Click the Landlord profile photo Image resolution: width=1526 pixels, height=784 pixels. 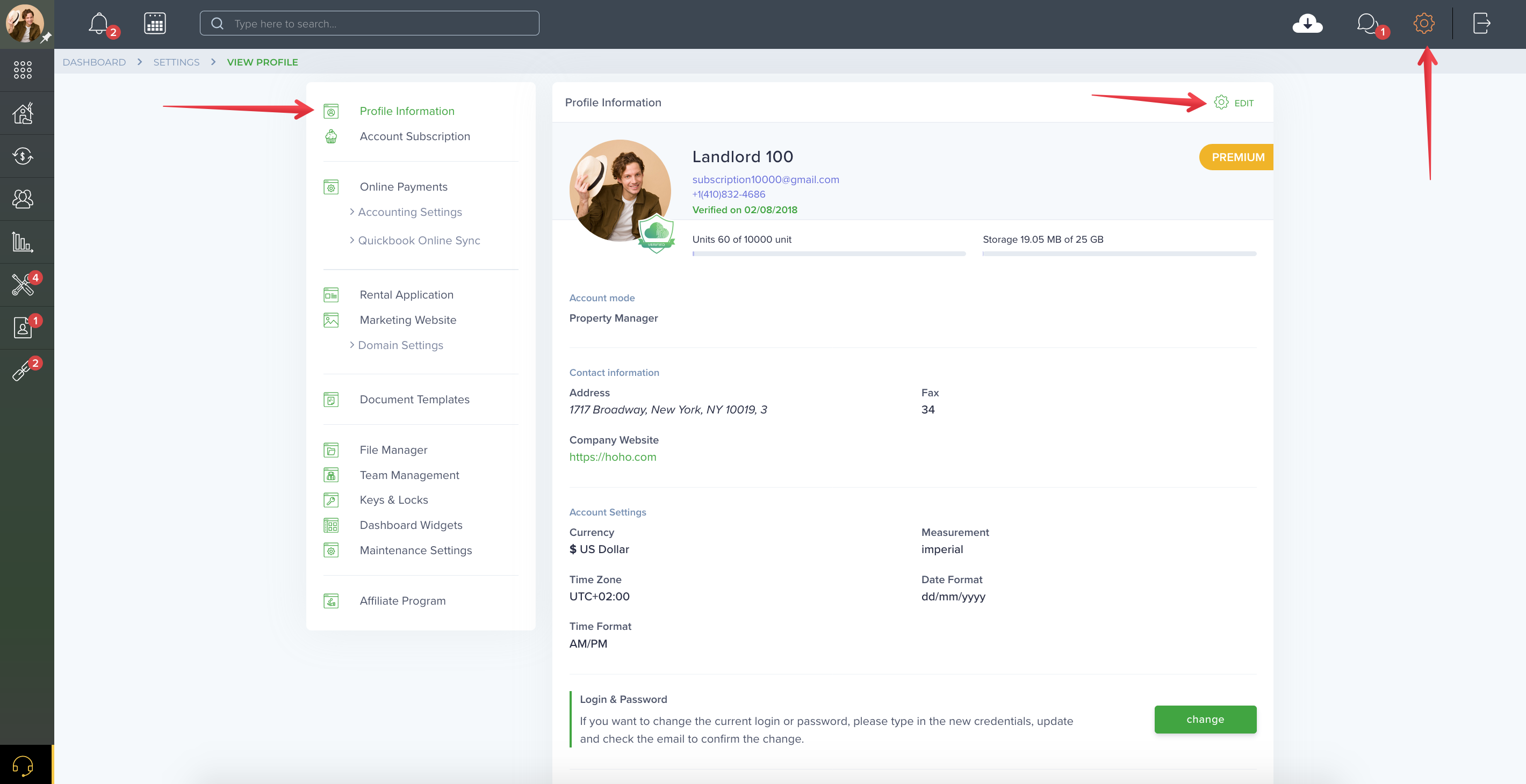(x=620, y=191)
